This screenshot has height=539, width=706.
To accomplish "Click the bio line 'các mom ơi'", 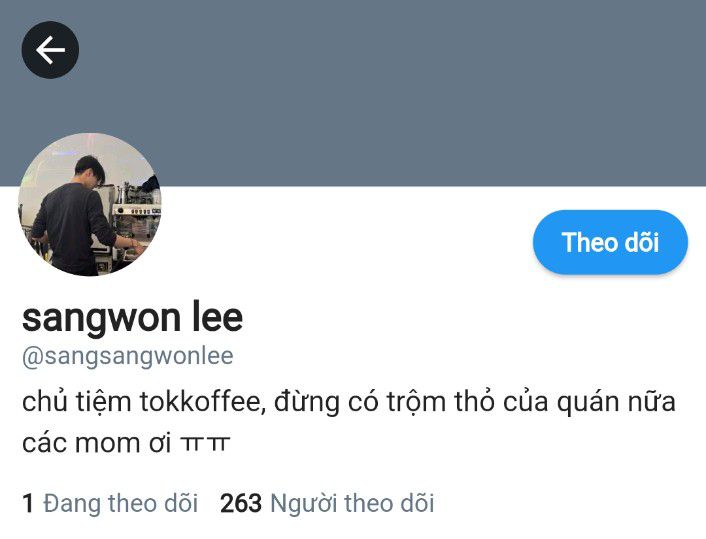I will point(96,443).
